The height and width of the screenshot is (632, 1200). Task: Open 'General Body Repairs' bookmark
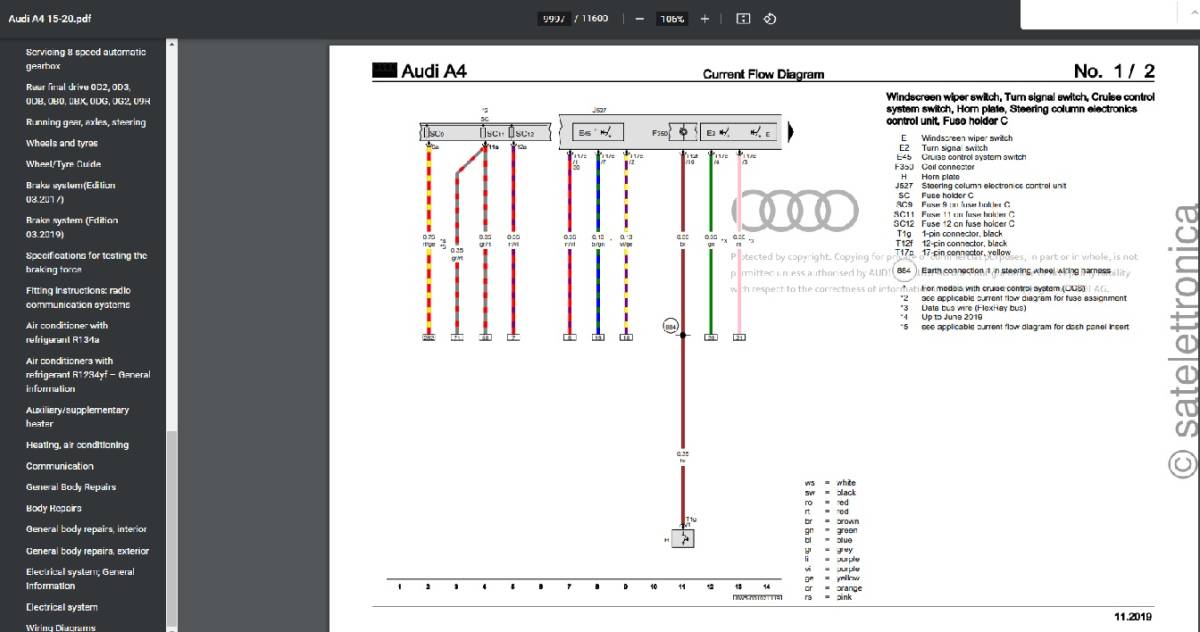tap(71, 487)
